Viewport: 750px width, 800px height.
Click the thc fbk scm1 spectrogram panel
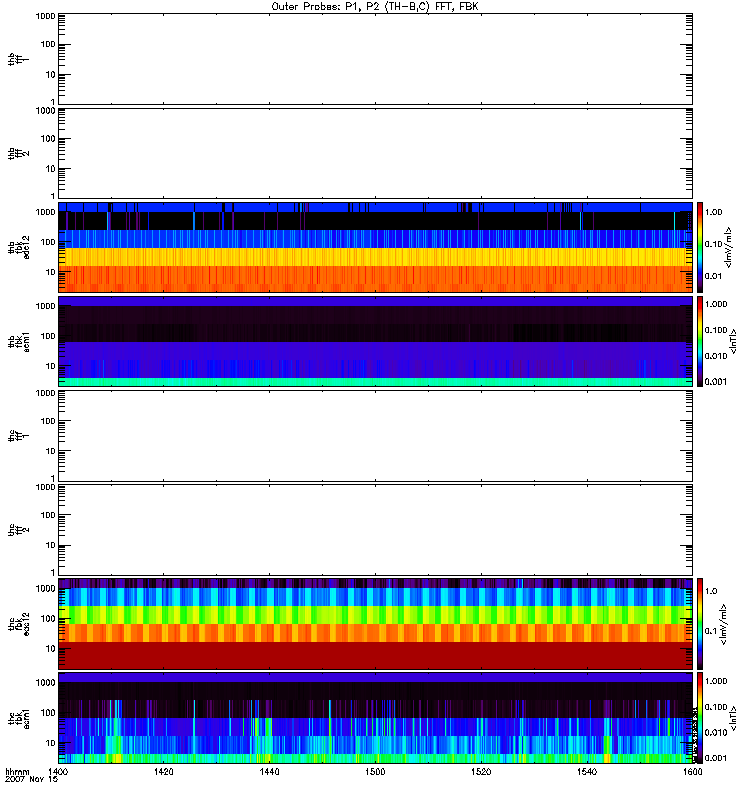pos(375,718)
